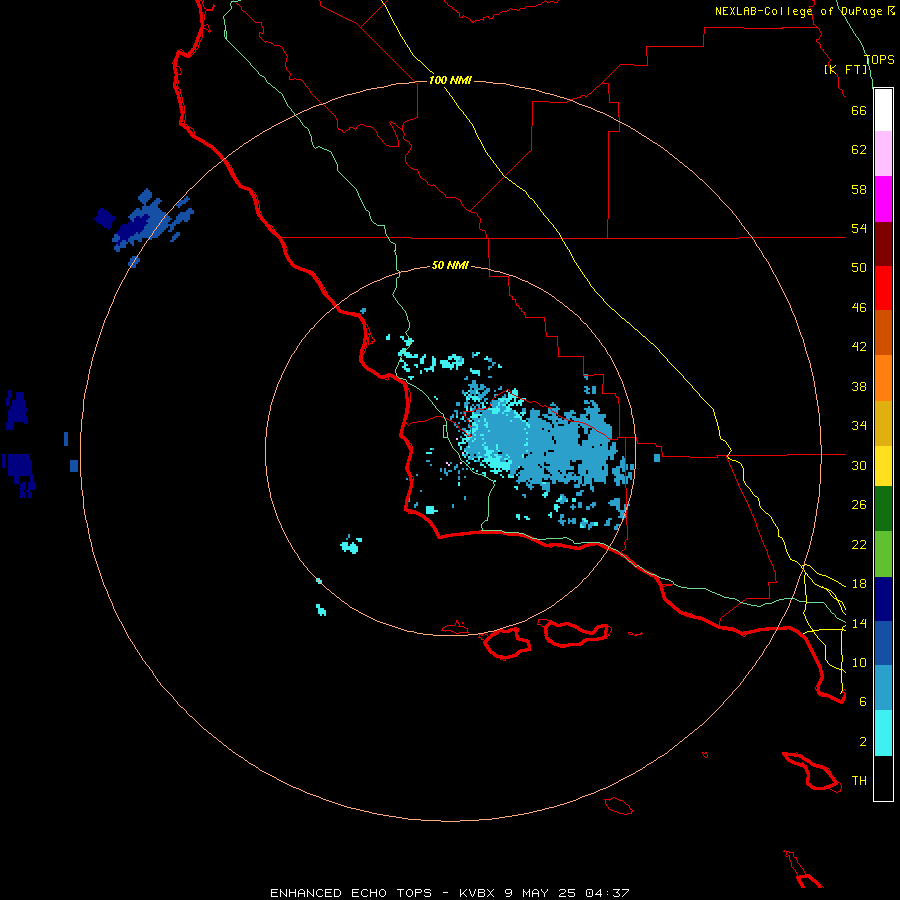Click the magenta legend swatch
The height and width of the screenshot is (900, 900).
tap(883, 199)
